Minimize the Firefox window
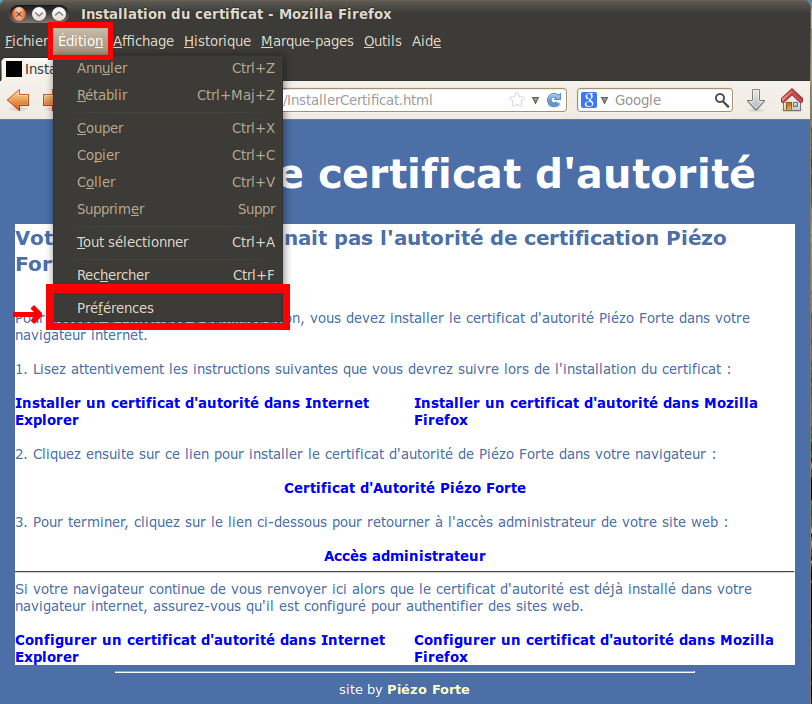The height and width of the screenshot is (704, 812). 39,14
